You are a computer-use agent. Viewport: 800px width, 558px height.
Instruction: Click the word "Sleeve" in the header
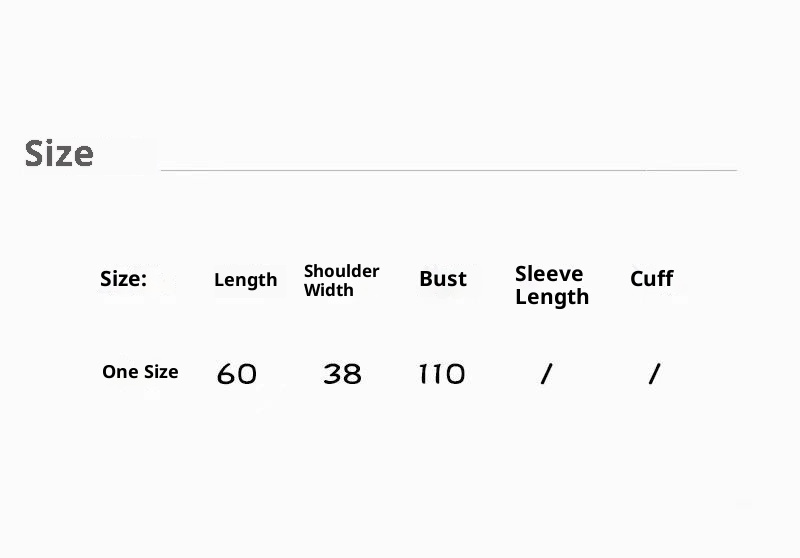[x=549, y=274]
